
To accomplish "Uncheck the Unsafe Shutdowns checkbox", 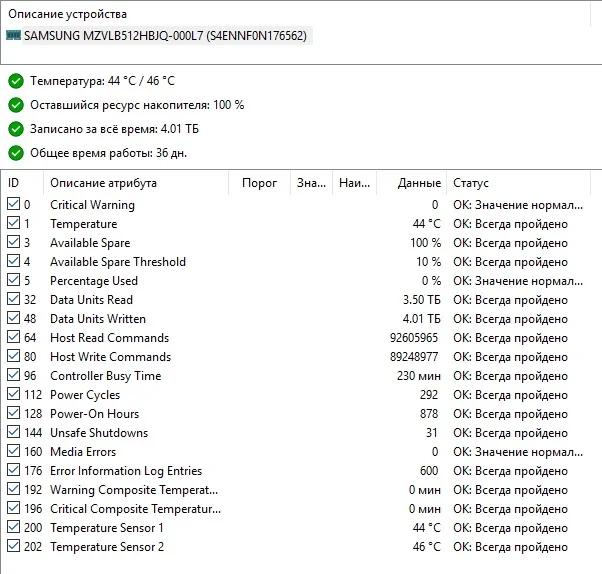I will tap(13, 432).
